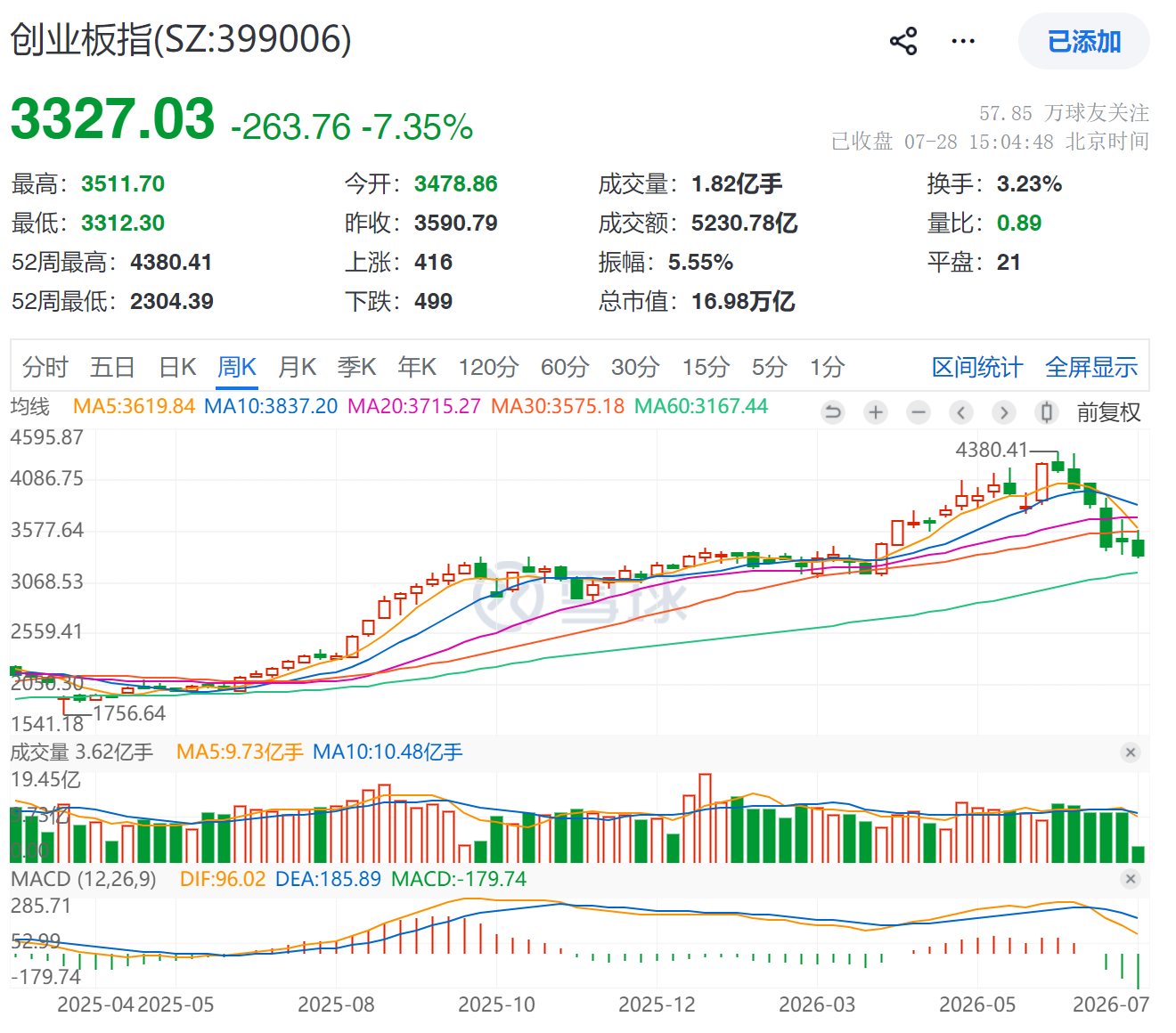
Task: Click the share icon near the title
Action: point(903,41)
